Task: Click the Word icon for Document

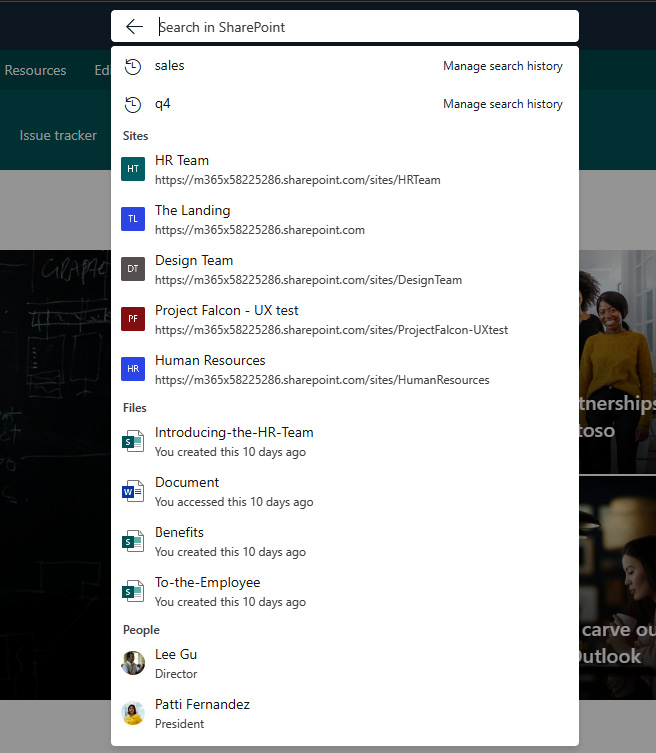Action: pyautogui.click(x=133, y=491)
